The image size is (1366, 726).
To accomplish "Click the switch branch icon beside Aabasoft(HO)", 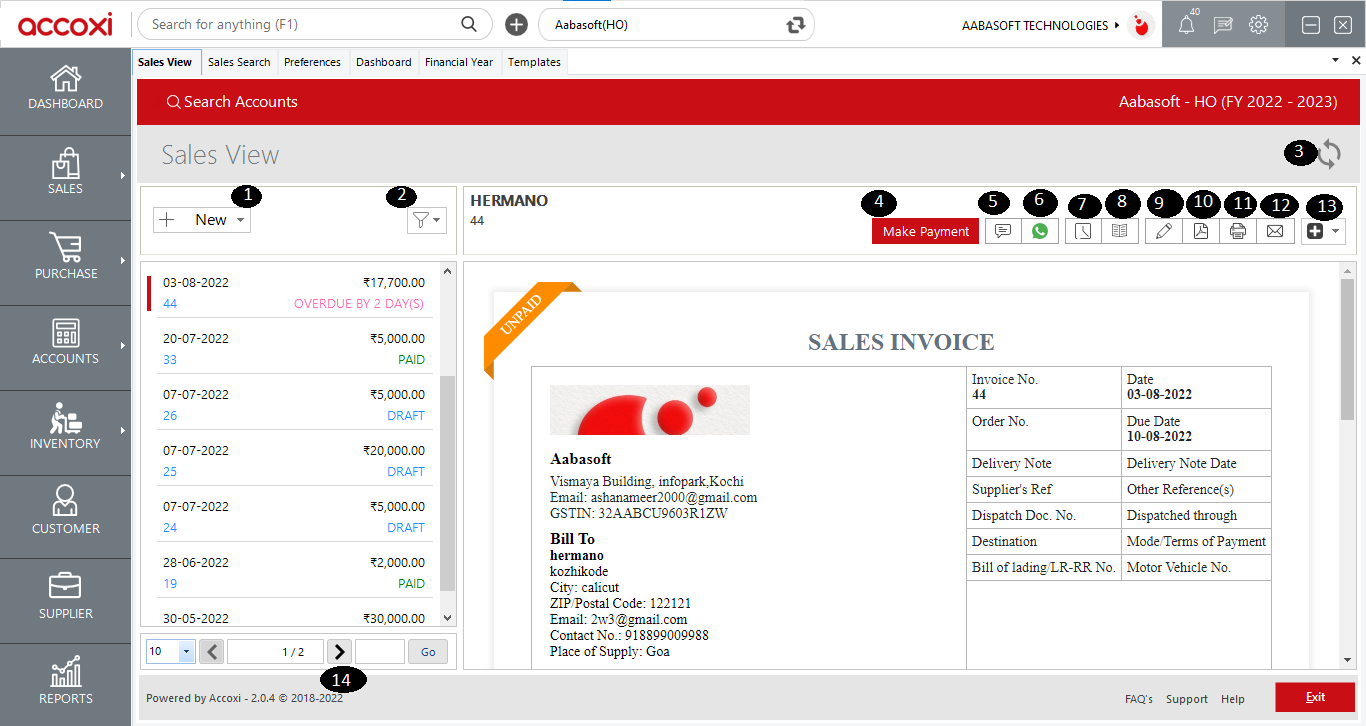I will coord(796,25).
